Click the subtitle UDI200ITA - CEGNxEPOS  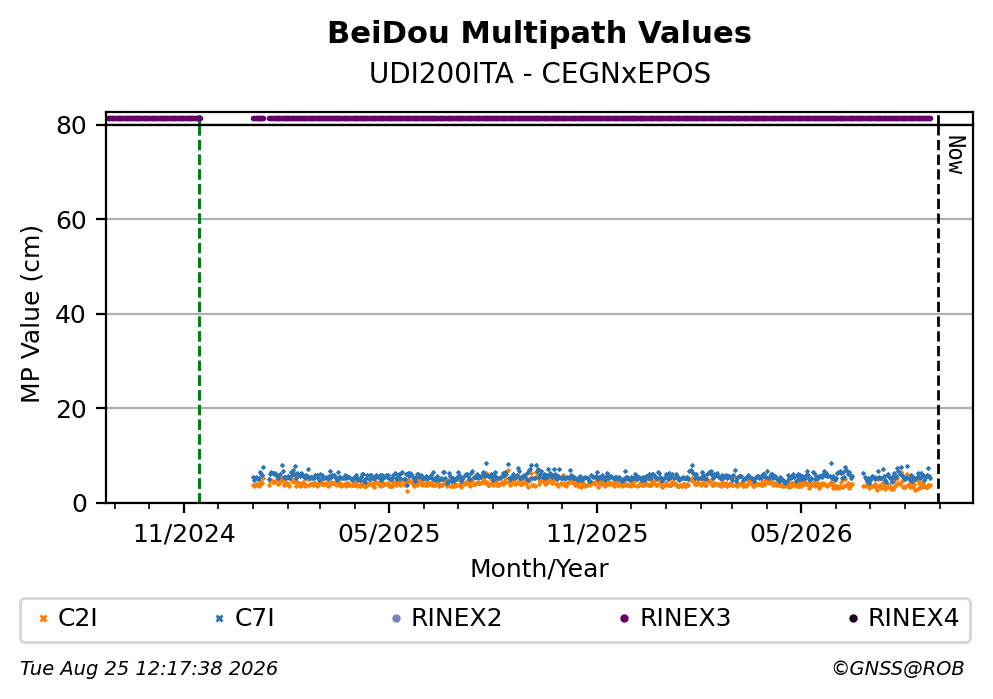(540, 73)
